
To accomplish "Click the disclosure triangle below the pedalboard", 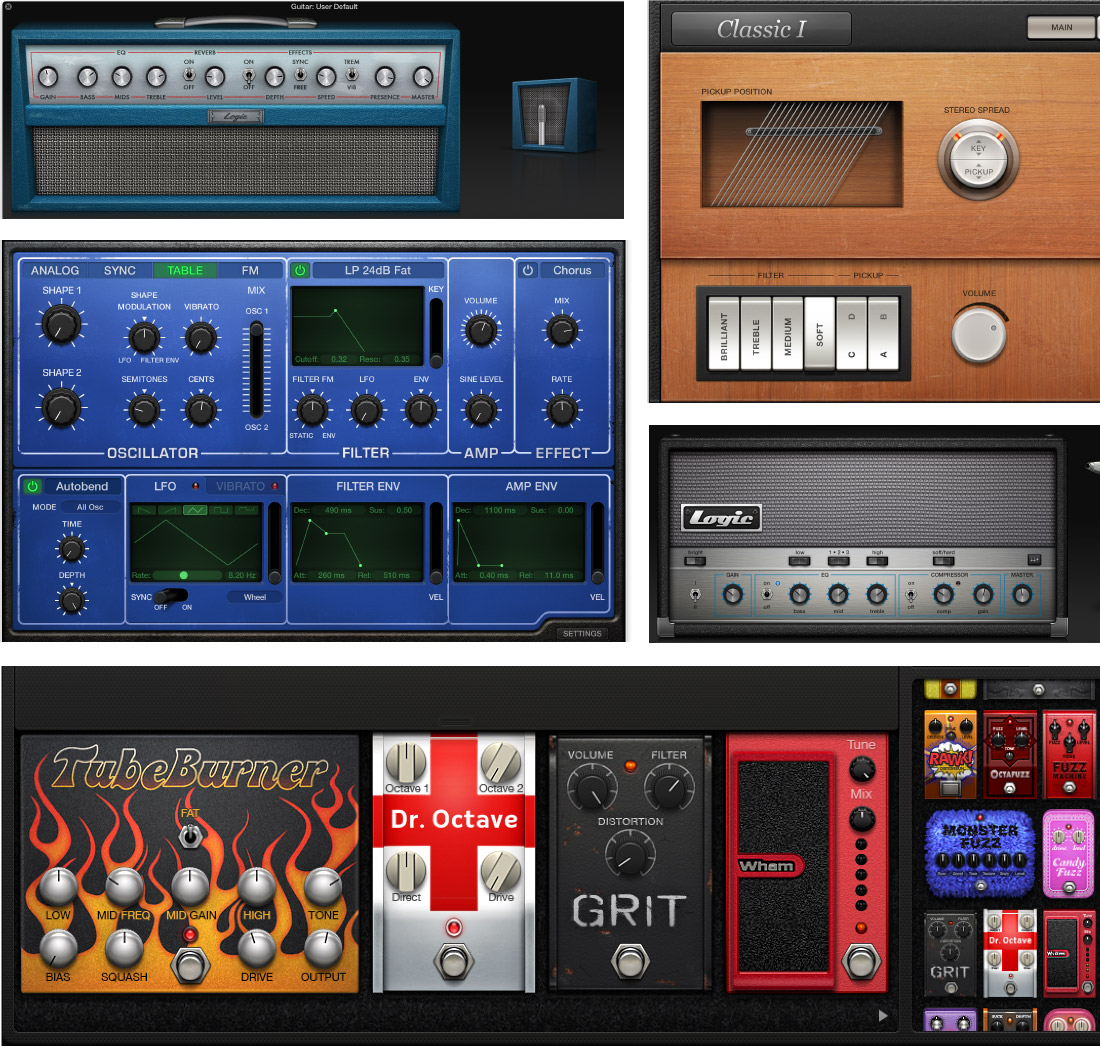I will click(x=883, y=1016).
